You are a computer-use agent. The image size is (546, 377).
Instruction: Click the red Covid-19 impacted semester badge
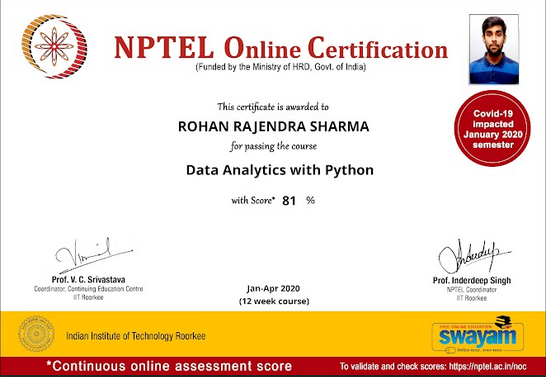click(x=492, y=128)
